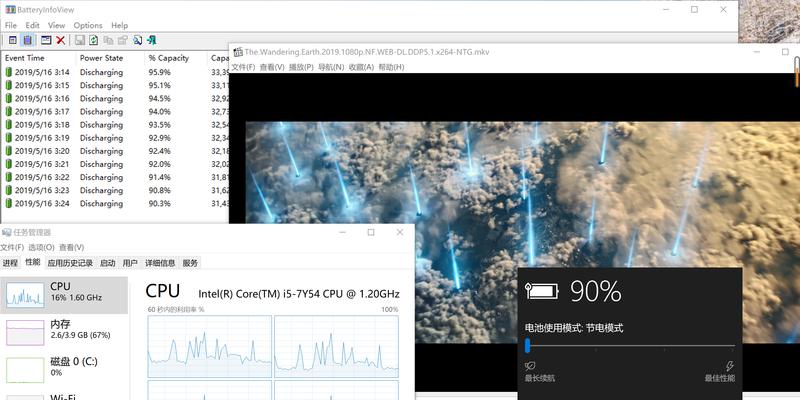Open 帮助(H) menu in media player
Image resolution: width=800 pixels, height=400 pixels.
click(391, 67)
